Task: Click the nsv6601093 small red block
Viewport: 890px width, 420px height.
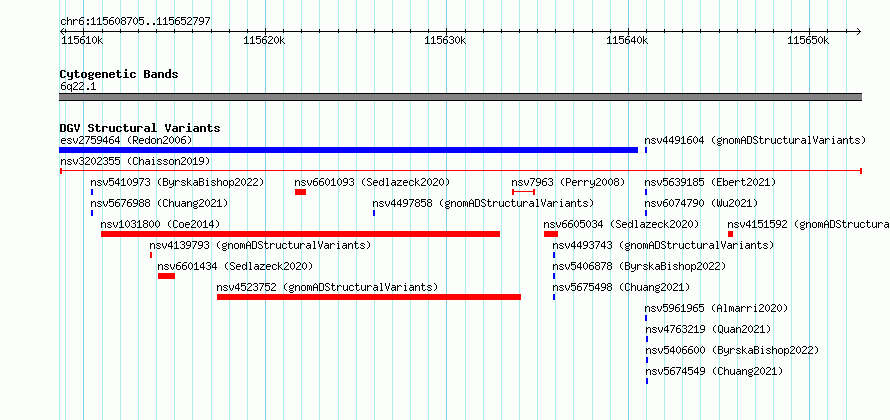Action: tap(300, 192)
